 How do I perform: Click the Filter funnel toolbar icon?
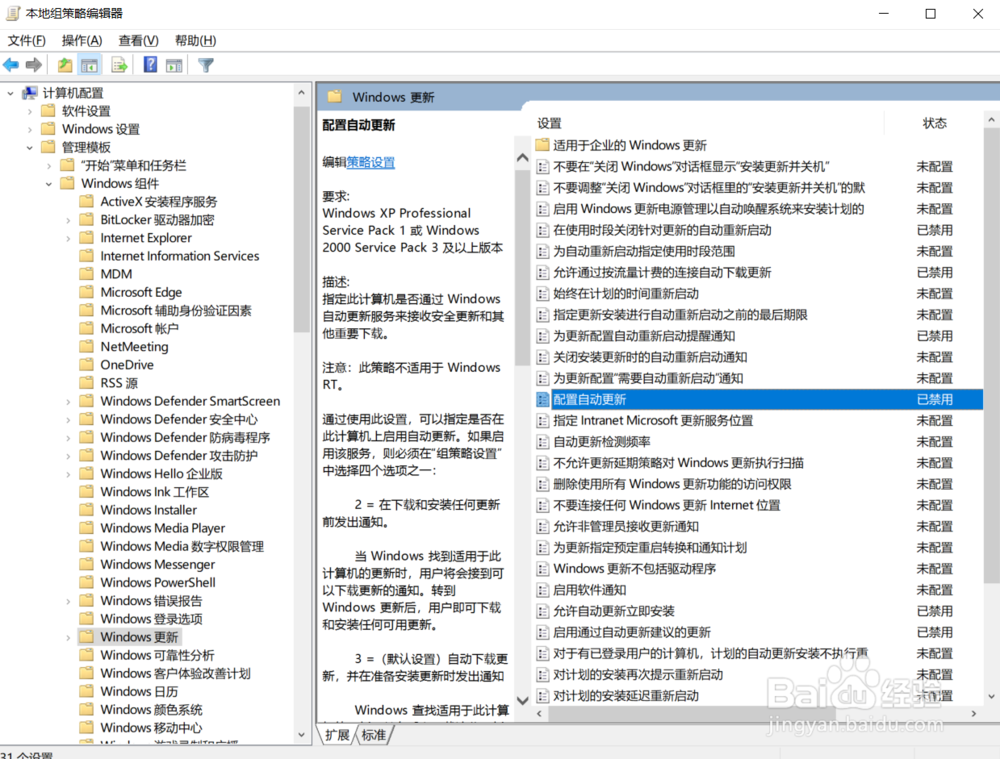click(x=205, y=65)
